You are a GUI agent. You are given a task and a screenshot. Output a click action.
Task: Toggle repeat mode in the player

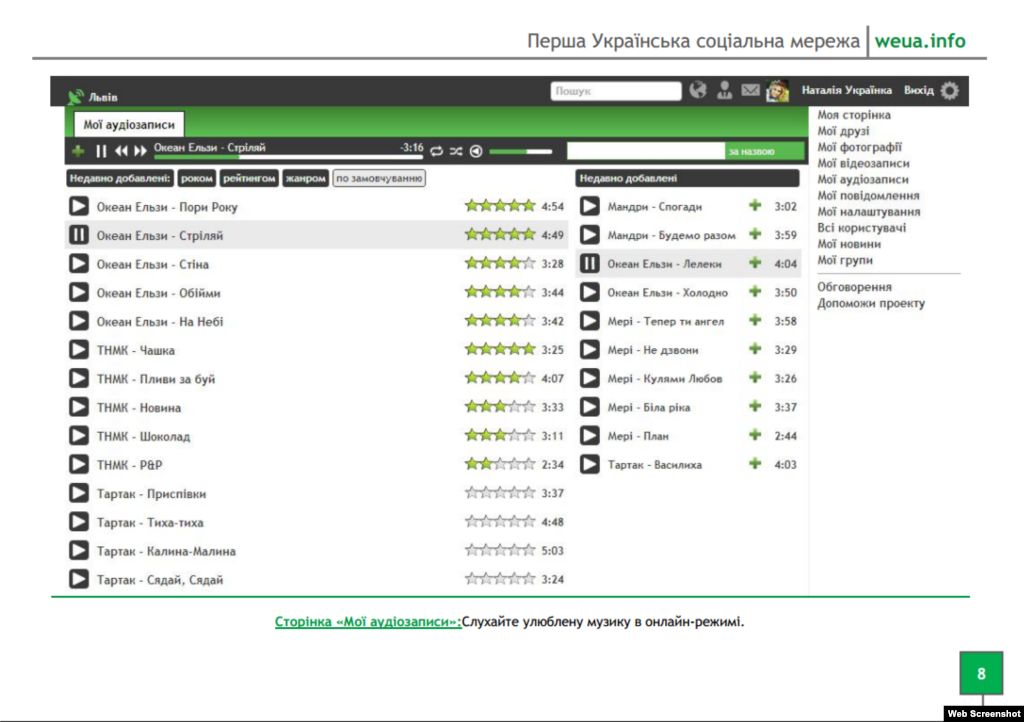[436, 151]
